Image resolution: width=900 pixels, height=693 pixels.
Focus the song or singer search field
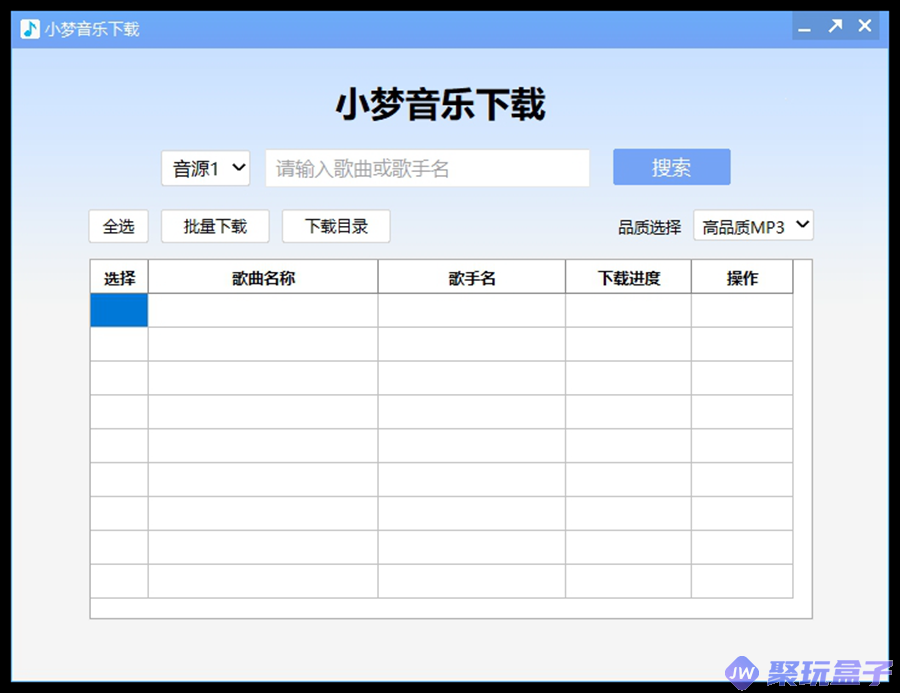tap(427, 168)
